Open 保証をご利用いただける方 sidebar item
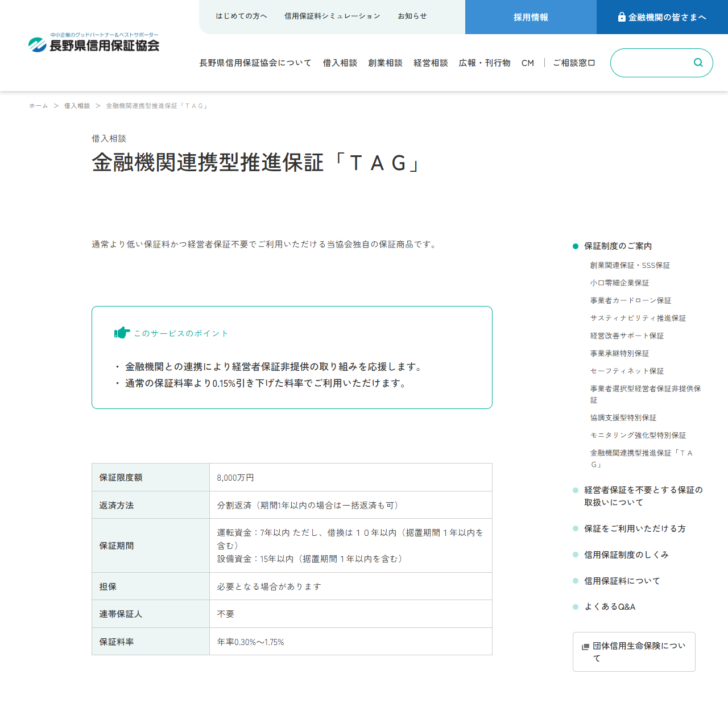Image resolution: width=728 pixels, height=711 pixels. click(635, 528)
